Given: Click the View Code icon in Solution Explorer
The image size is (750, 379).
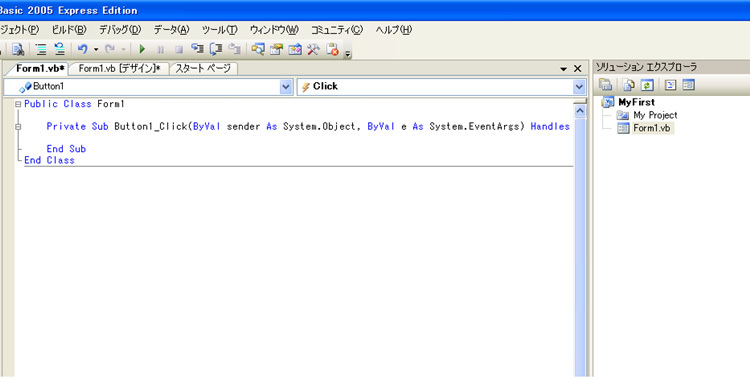Looking at the screenshot, I should click(671, 85).
